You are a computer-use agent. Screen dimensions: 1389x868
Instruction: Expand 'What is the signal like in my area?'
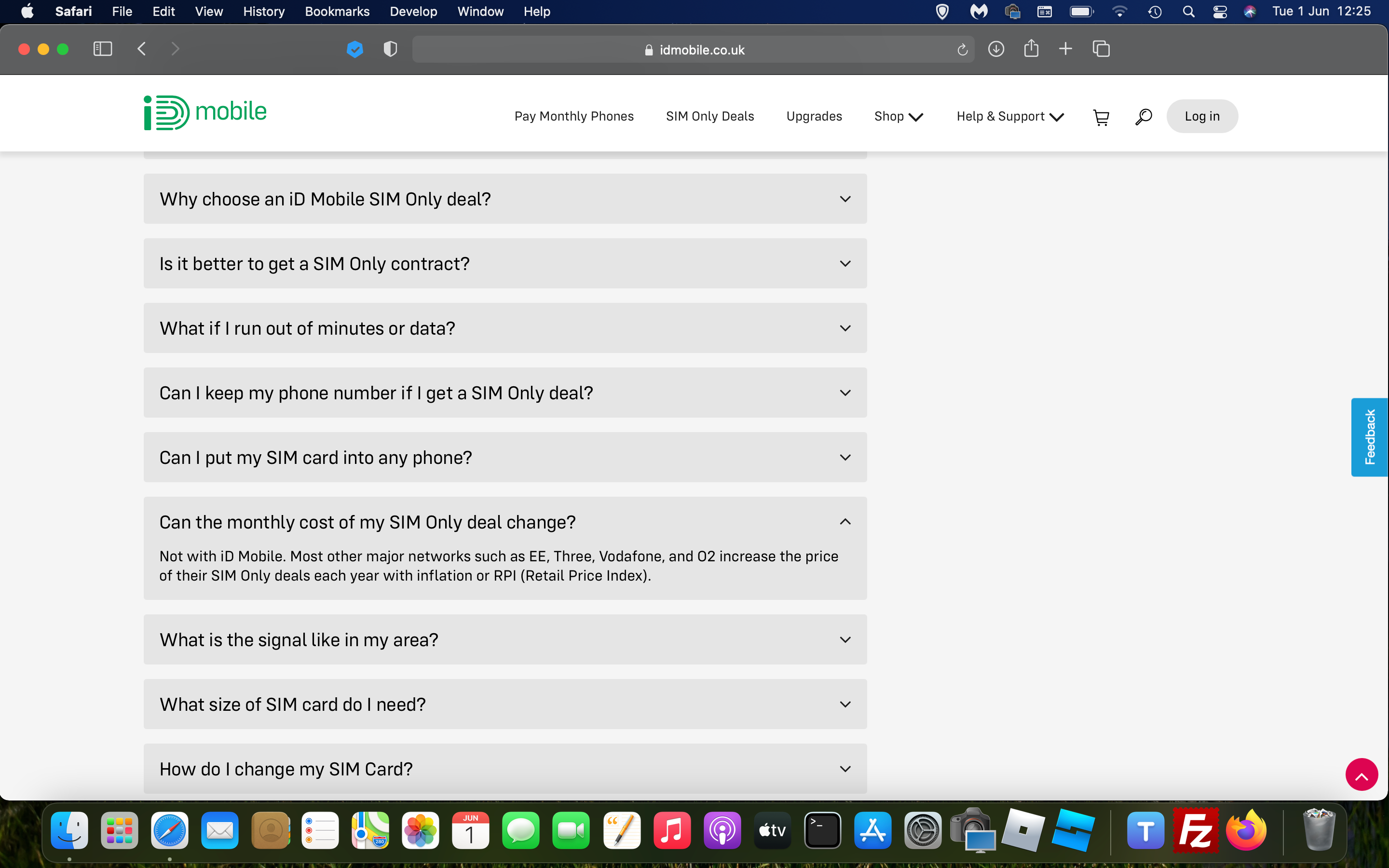[505, 639]
